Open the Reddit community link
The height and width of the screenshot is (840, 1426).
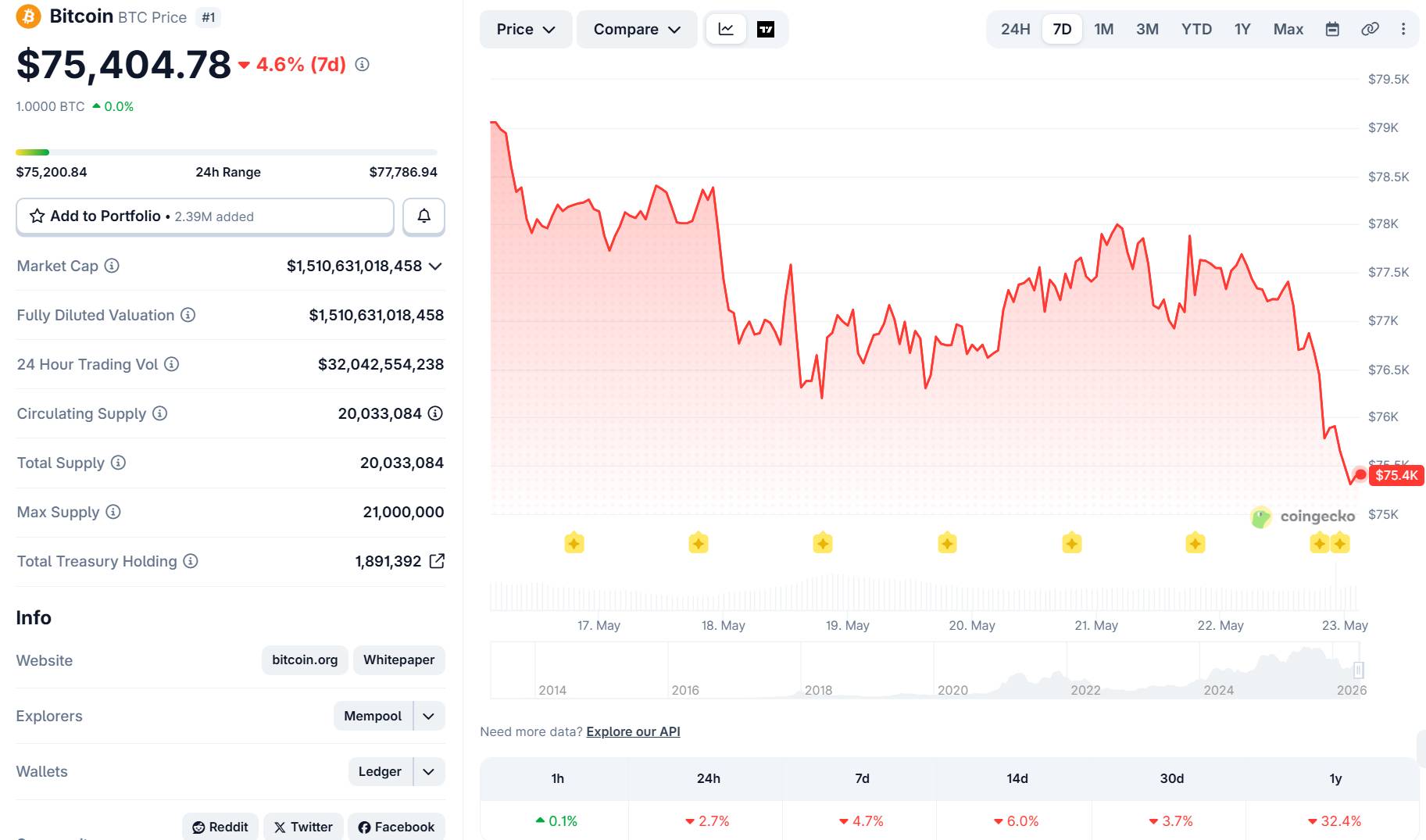click(x=220, y=827)
